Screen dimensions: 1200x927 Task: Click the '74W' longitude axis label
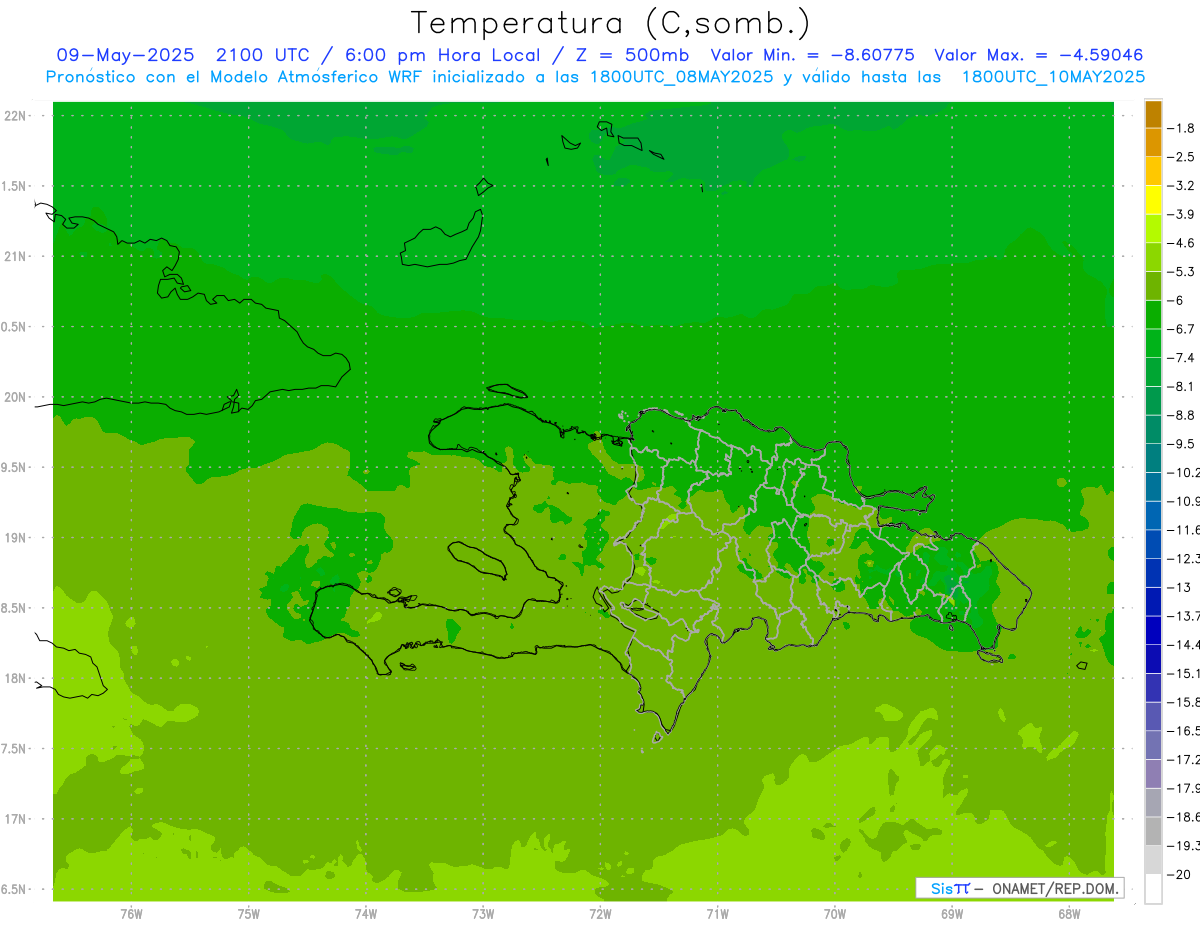(366, 913)
